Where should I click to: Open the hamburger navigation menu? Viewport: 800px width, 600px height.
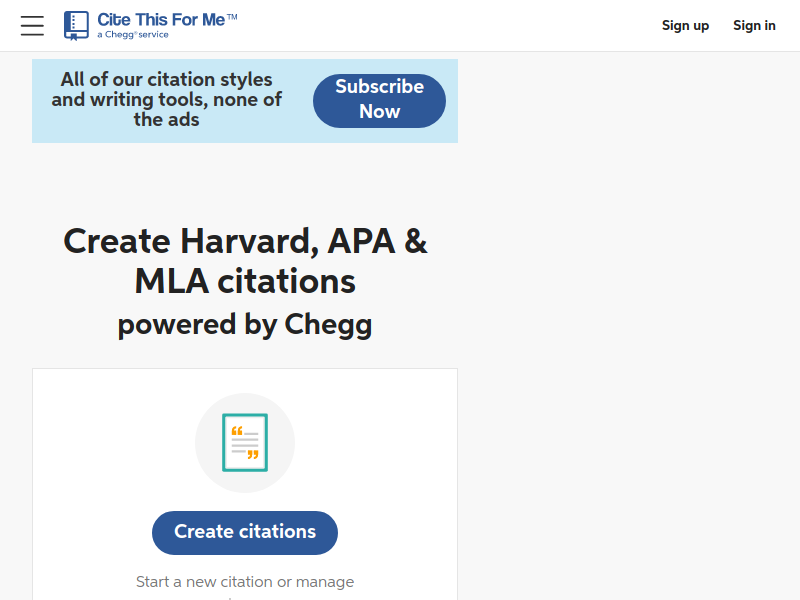[x=32, y=26]
